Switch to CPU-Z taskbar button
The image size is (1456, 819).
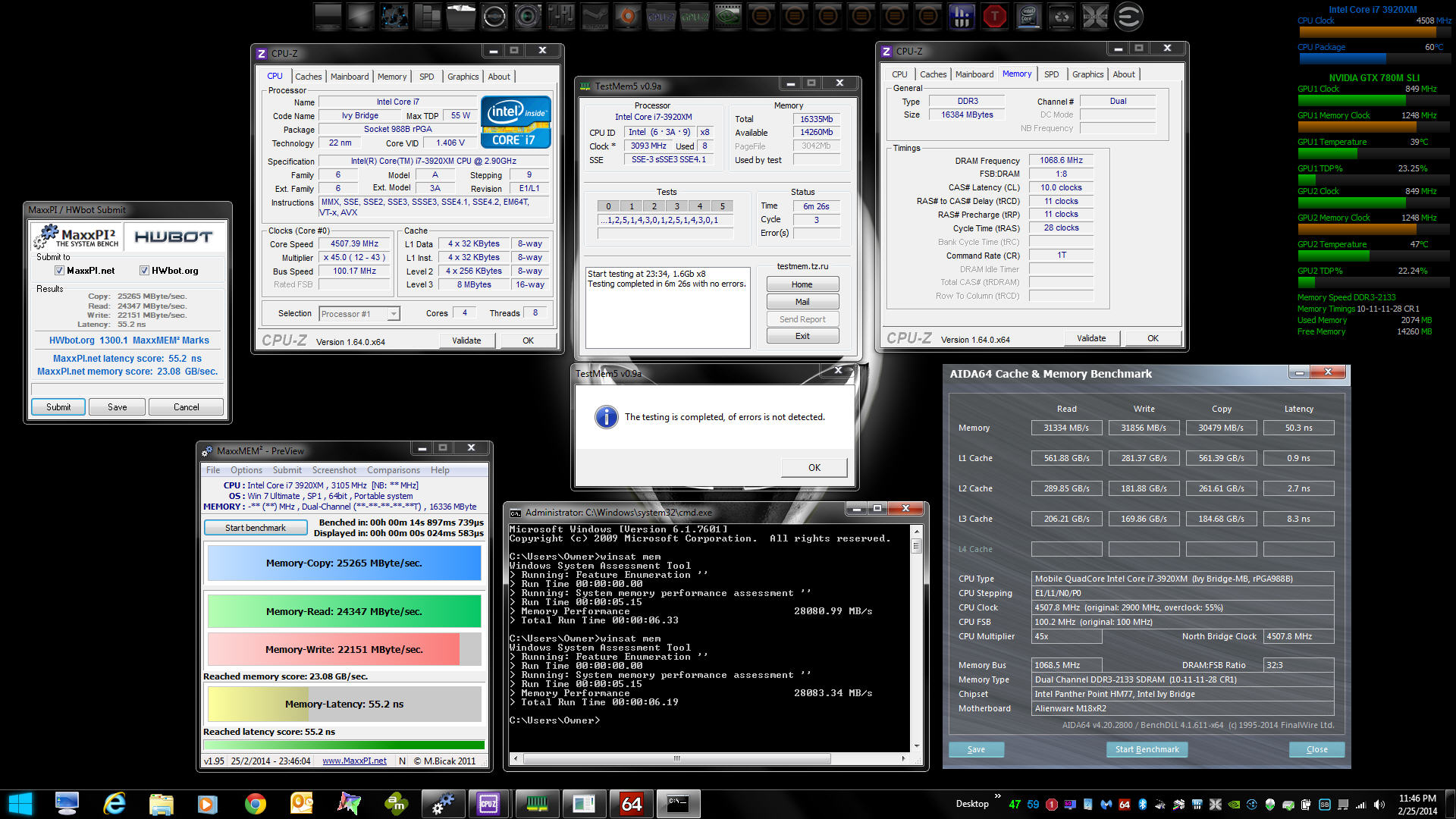pyautogui.click(x=489, y=804)
